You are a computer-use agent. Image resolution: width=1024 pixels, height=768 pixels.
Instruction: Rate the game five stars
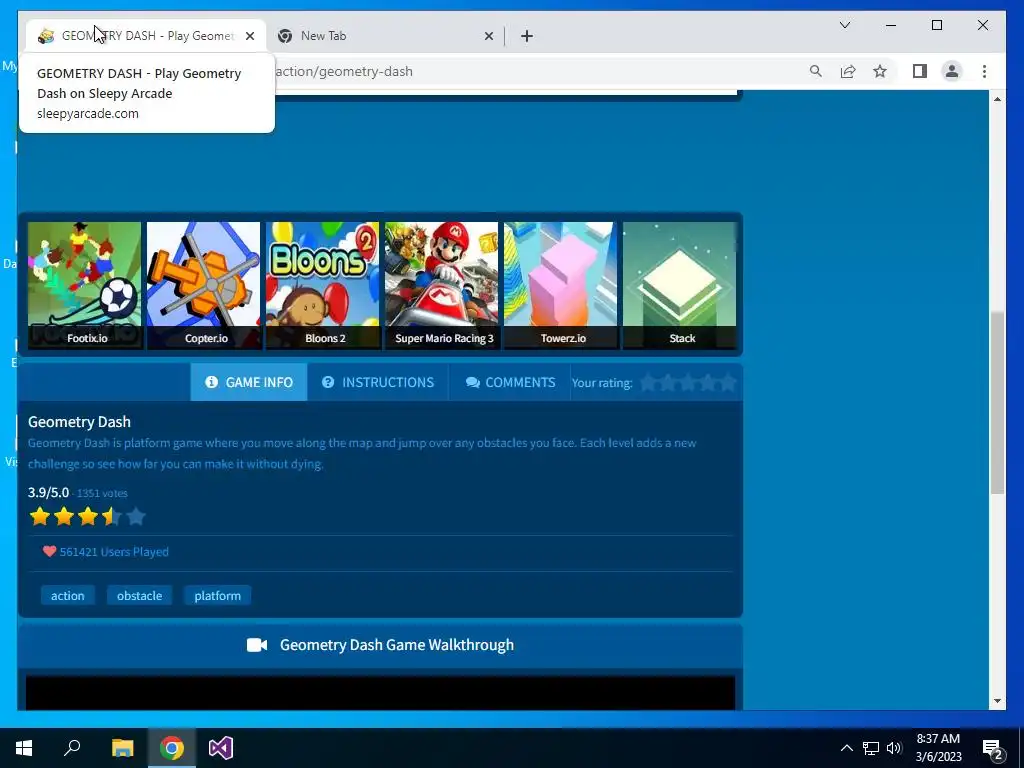tap(728, 382)
